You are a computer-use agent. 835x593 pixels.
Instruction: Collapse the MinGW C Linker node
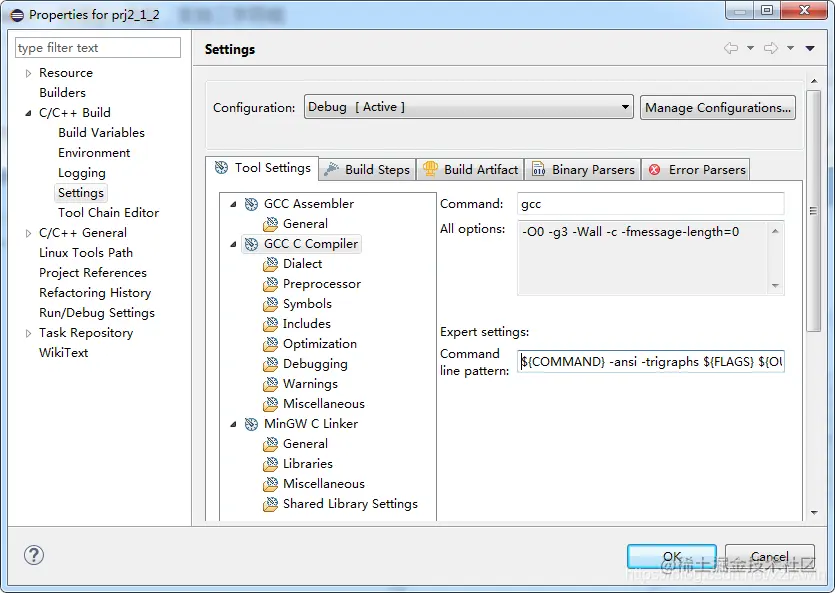[x=233, y=424]
